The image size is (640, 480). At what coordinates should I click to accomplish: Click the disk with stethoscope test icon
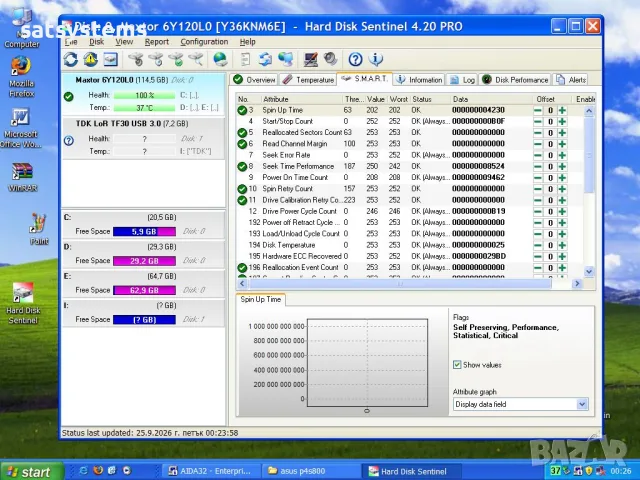(136, 60)
